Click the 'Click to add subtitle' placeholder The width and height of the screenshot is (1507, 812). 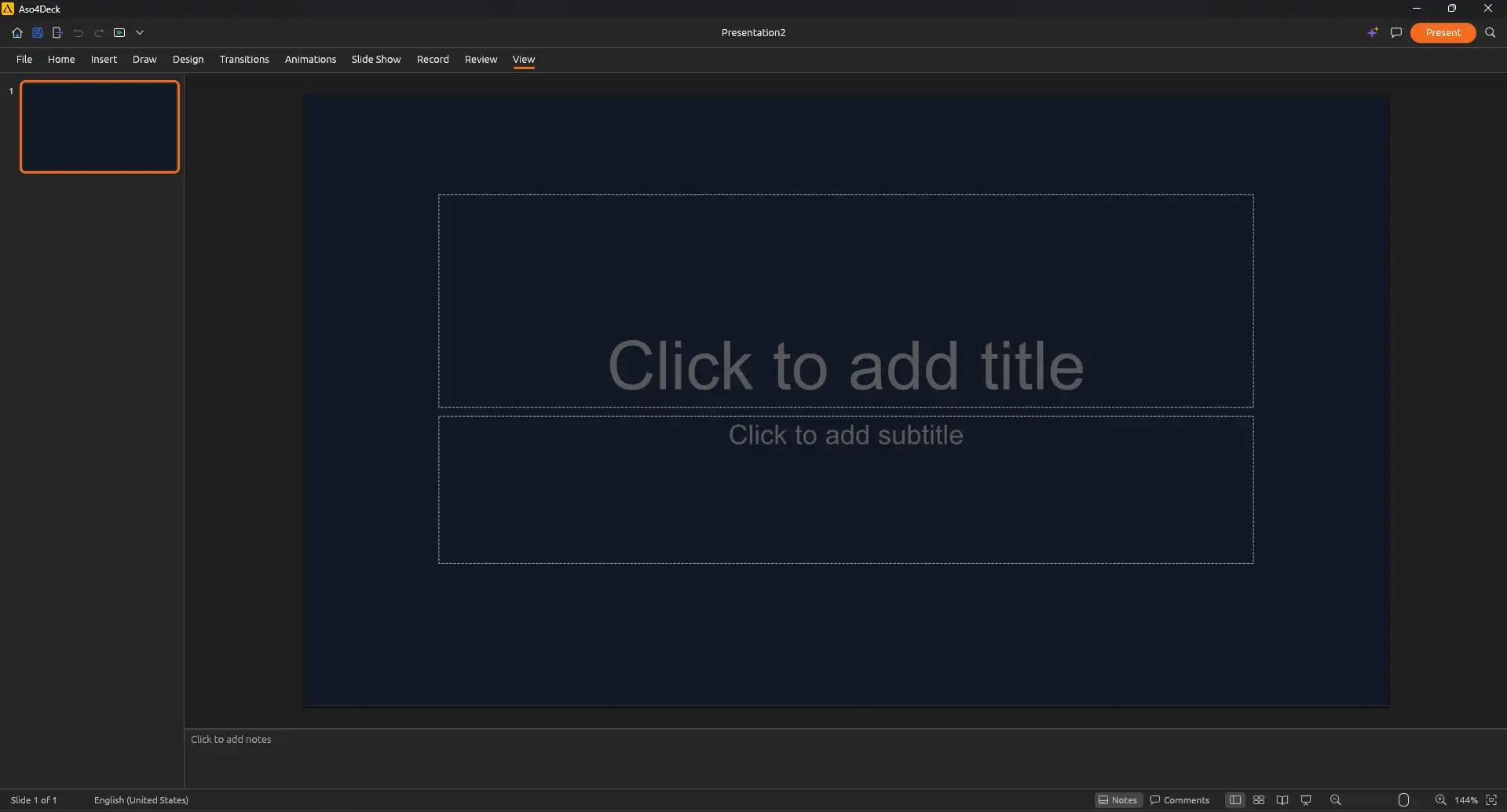846,490
